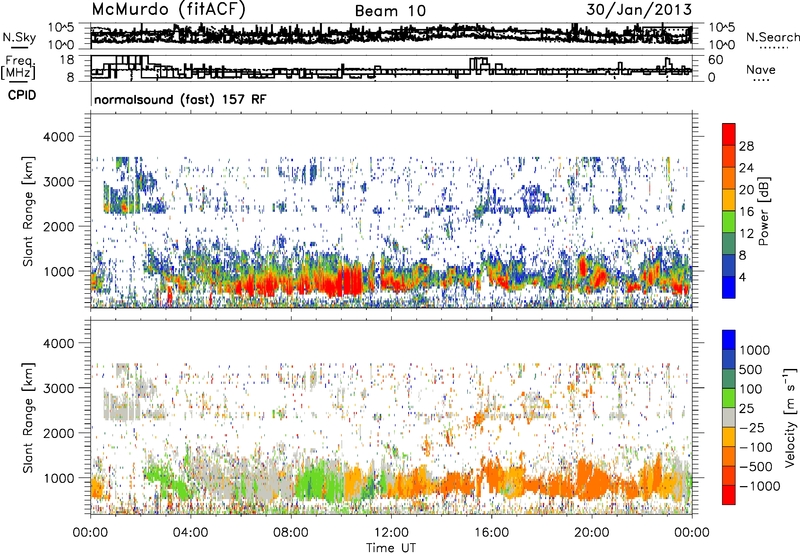Click 'Slant Range [km]' label of velocity panel

point(28,417)
